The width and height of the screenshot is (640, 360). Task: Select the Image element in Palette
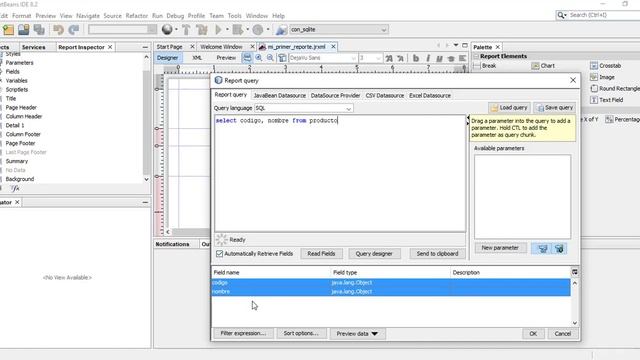[x=602, y=77]
